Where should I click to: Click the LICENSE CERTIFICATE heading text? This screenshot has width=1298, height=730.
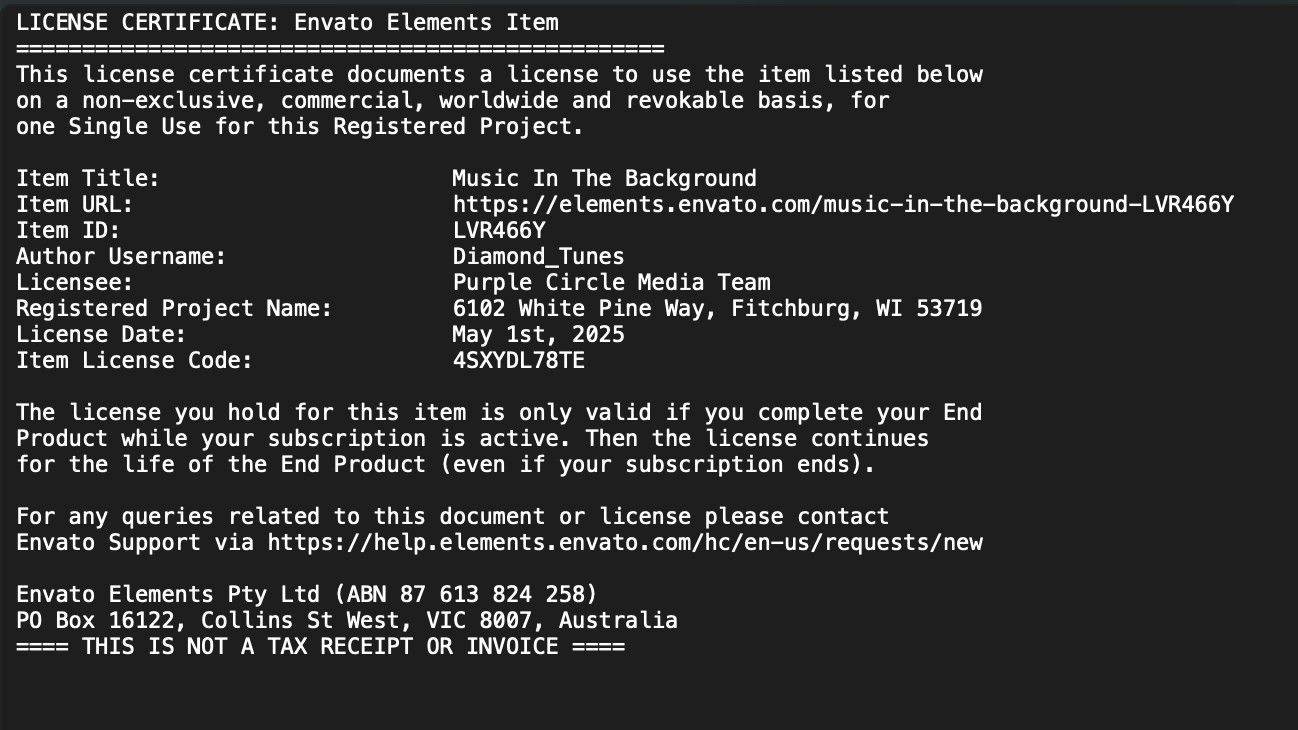point(287,22)
